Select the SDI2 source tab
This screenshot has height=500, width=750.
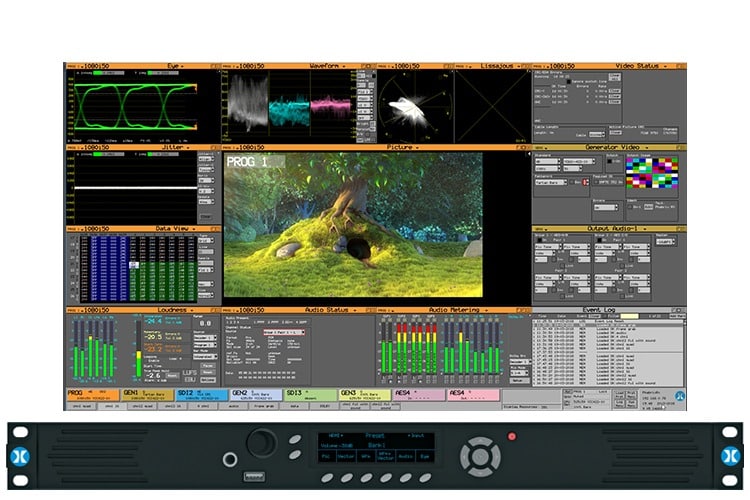click(x=202, y=395)
